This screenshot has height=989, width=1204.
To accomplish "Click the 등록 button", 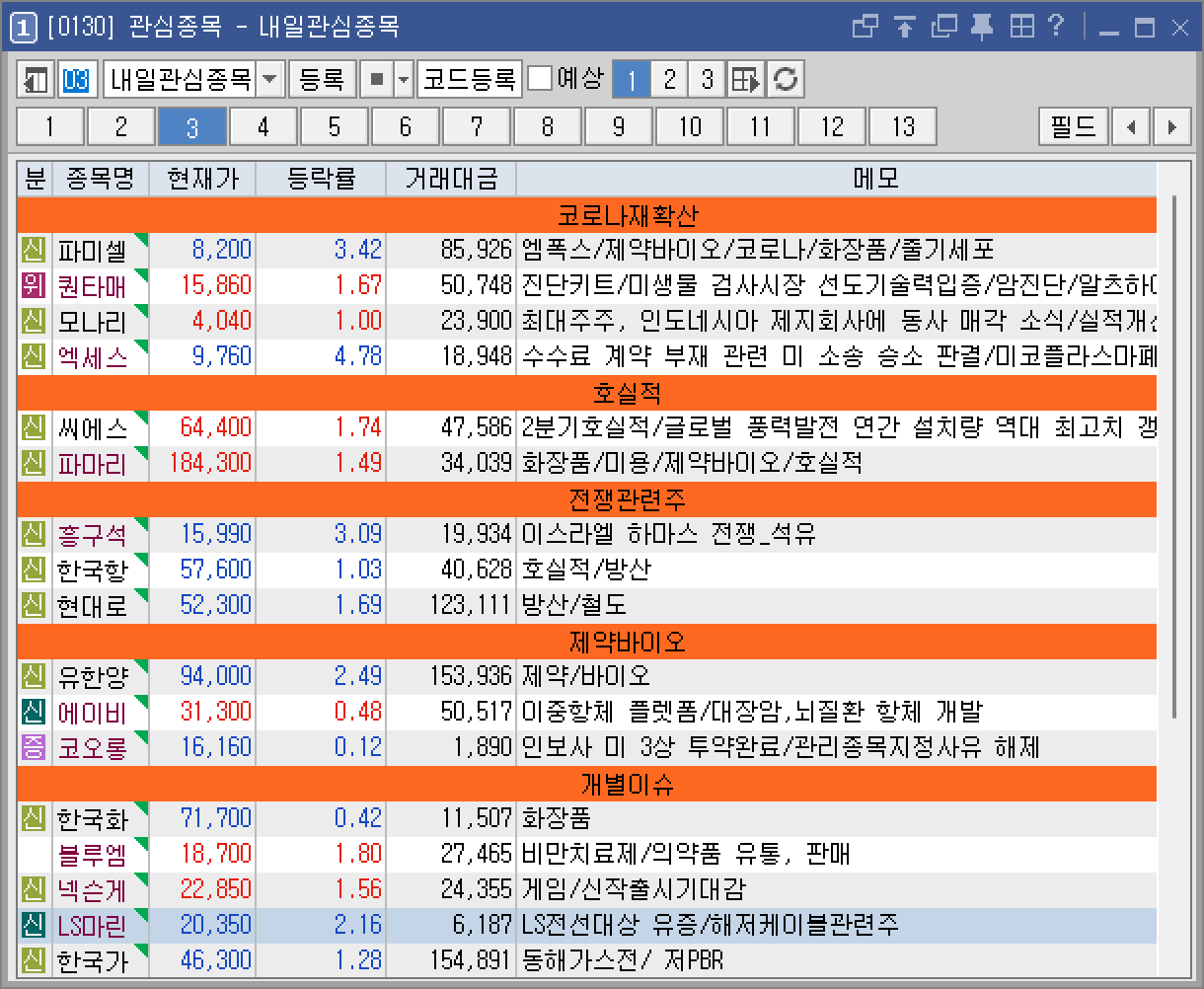I will [x=322, y=80].
